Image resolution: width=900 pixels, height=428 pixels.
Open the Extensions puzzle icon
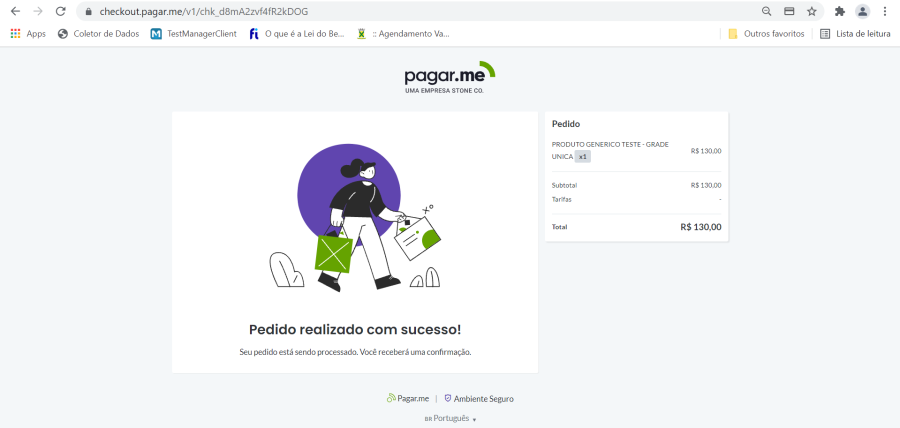840,11
